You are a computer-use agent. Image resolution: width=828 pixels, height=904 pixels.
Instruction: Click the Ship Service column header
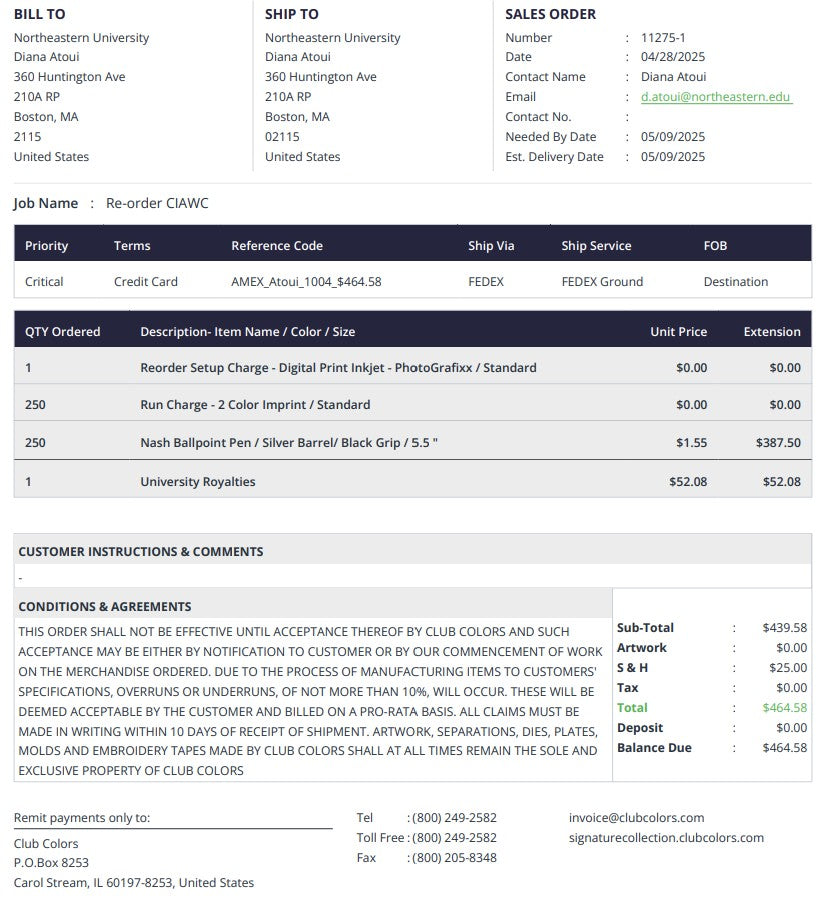[596, 246]
